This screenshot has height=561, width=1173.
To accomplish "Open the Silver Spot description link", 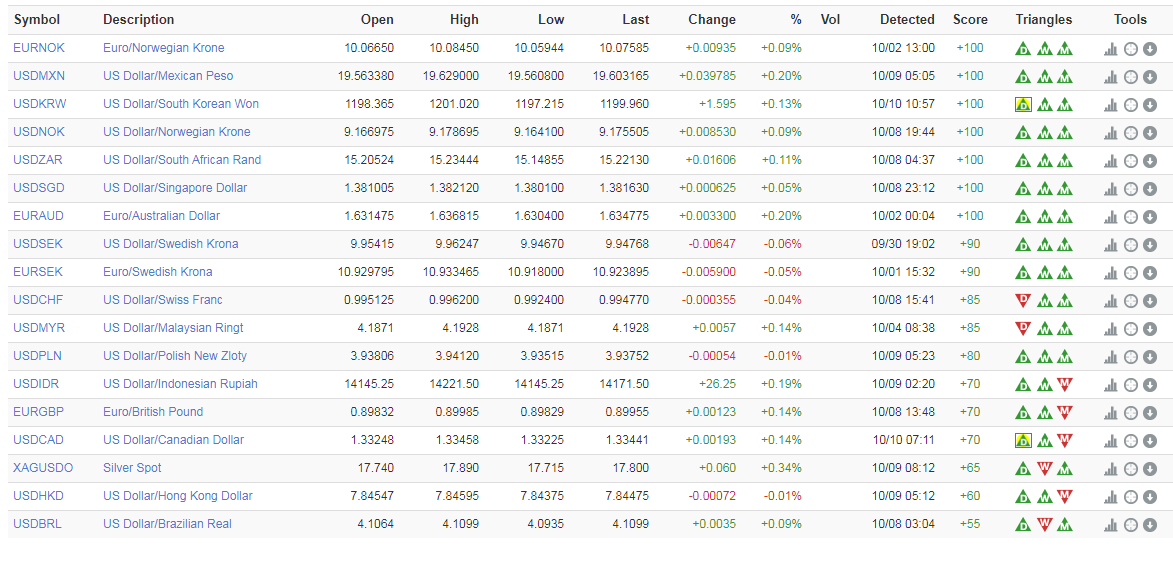I will [x=132, y=468].
